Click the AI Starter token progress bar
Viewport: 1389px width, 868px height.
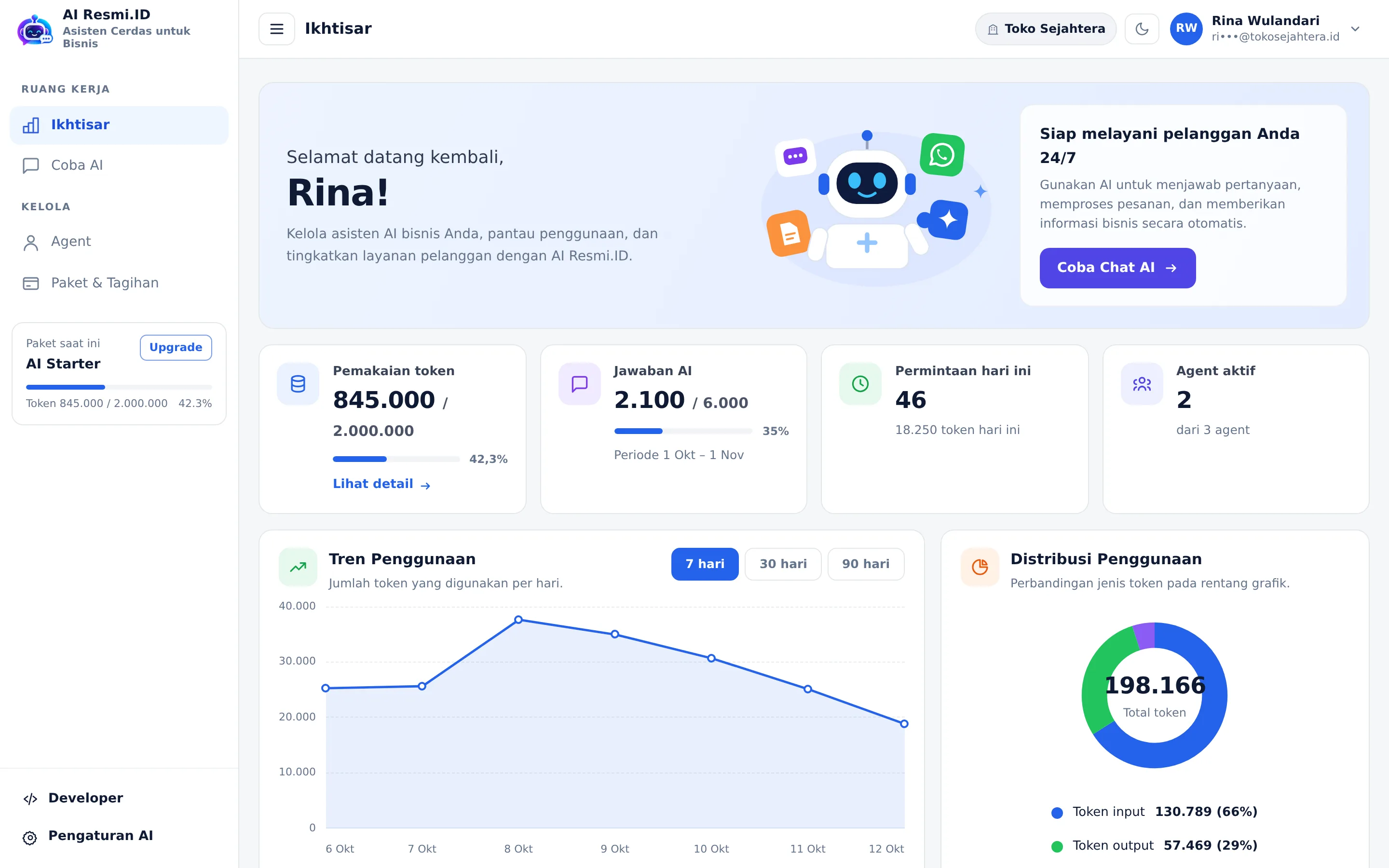click(119, 387)
